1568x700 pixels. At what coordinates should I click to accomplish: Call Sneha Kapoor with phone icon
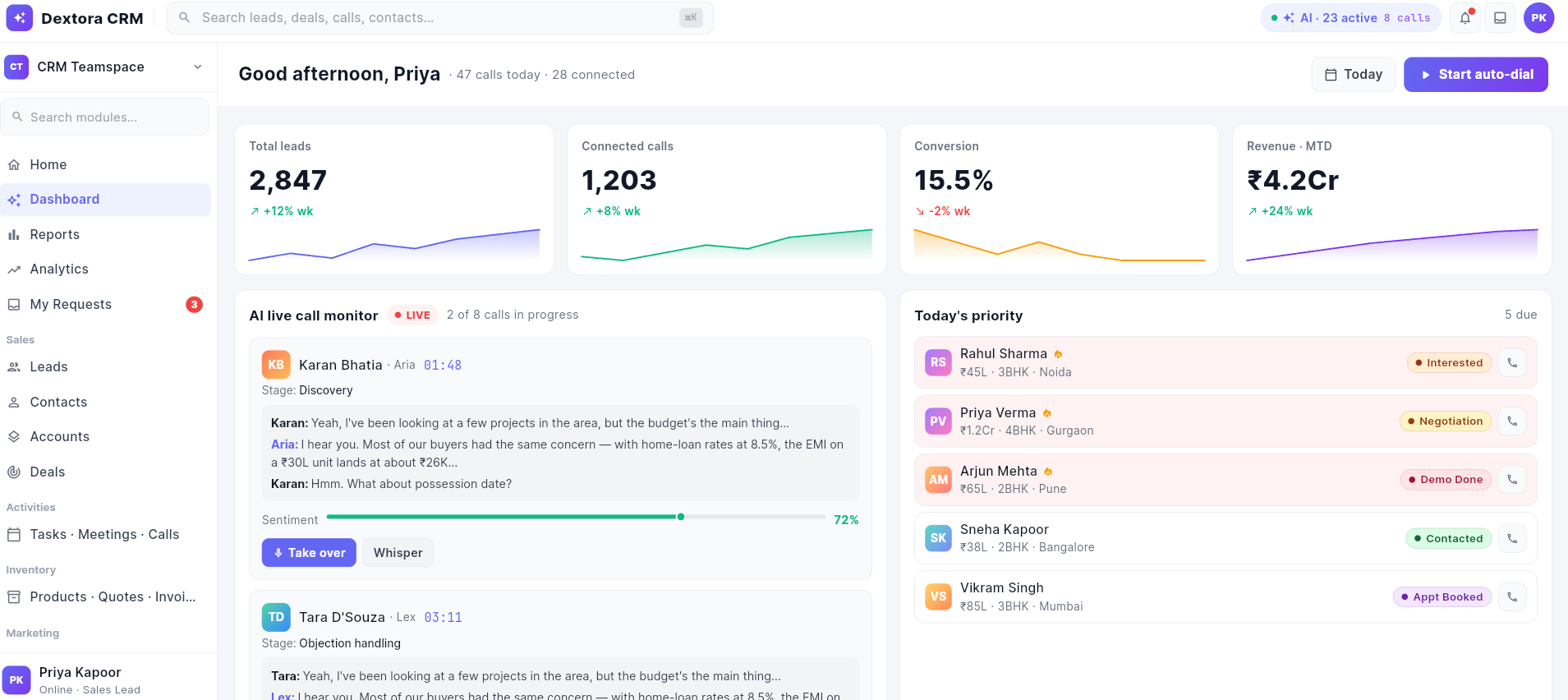pyautogui.click(x=1512, y=538)
